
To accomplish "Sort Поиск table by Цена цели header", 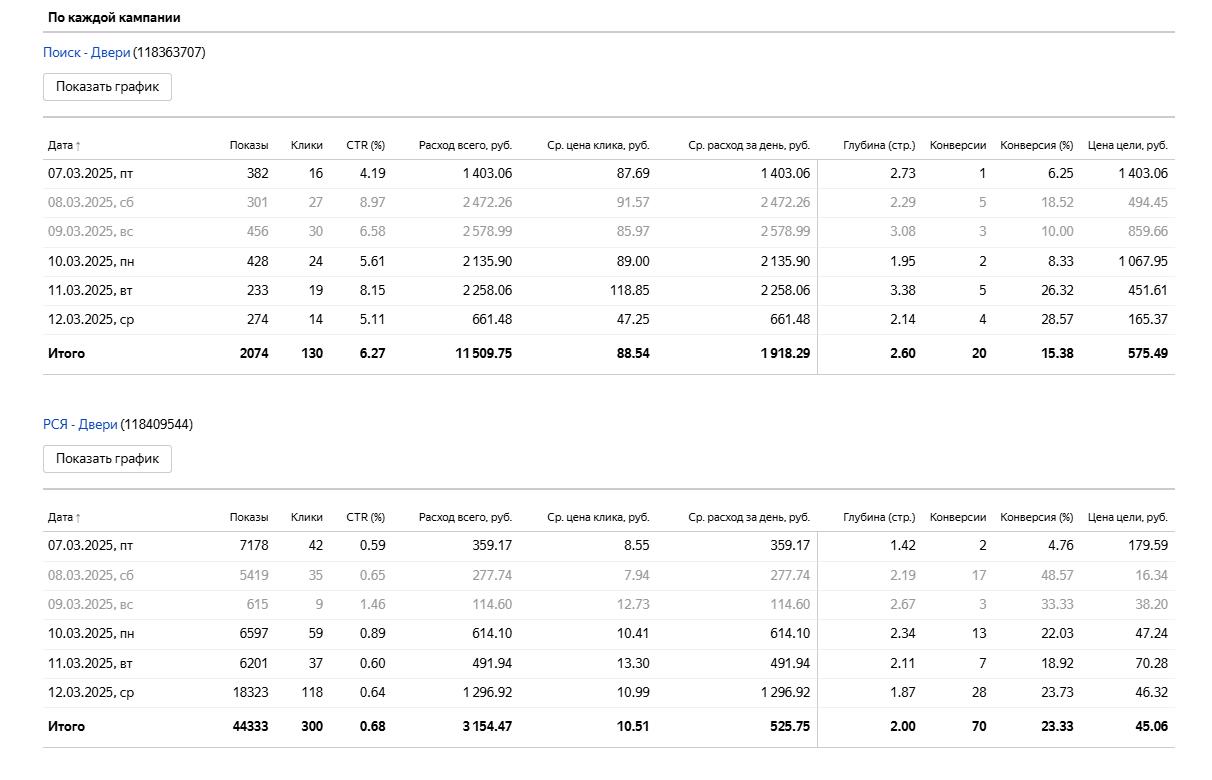I will pyautogui.click(x=1127, y=146).
